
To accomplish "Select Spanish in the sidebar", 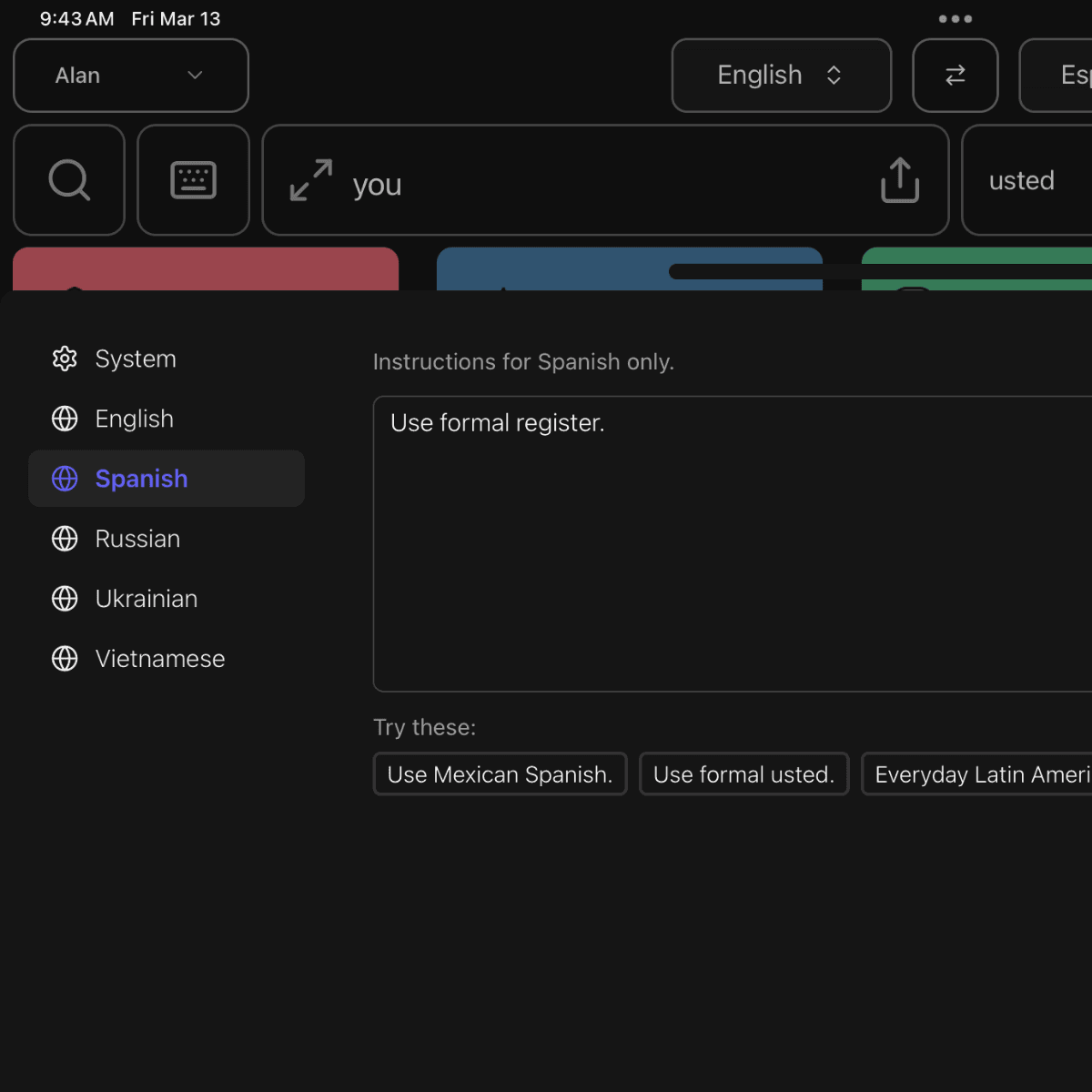I will (141, 478).
